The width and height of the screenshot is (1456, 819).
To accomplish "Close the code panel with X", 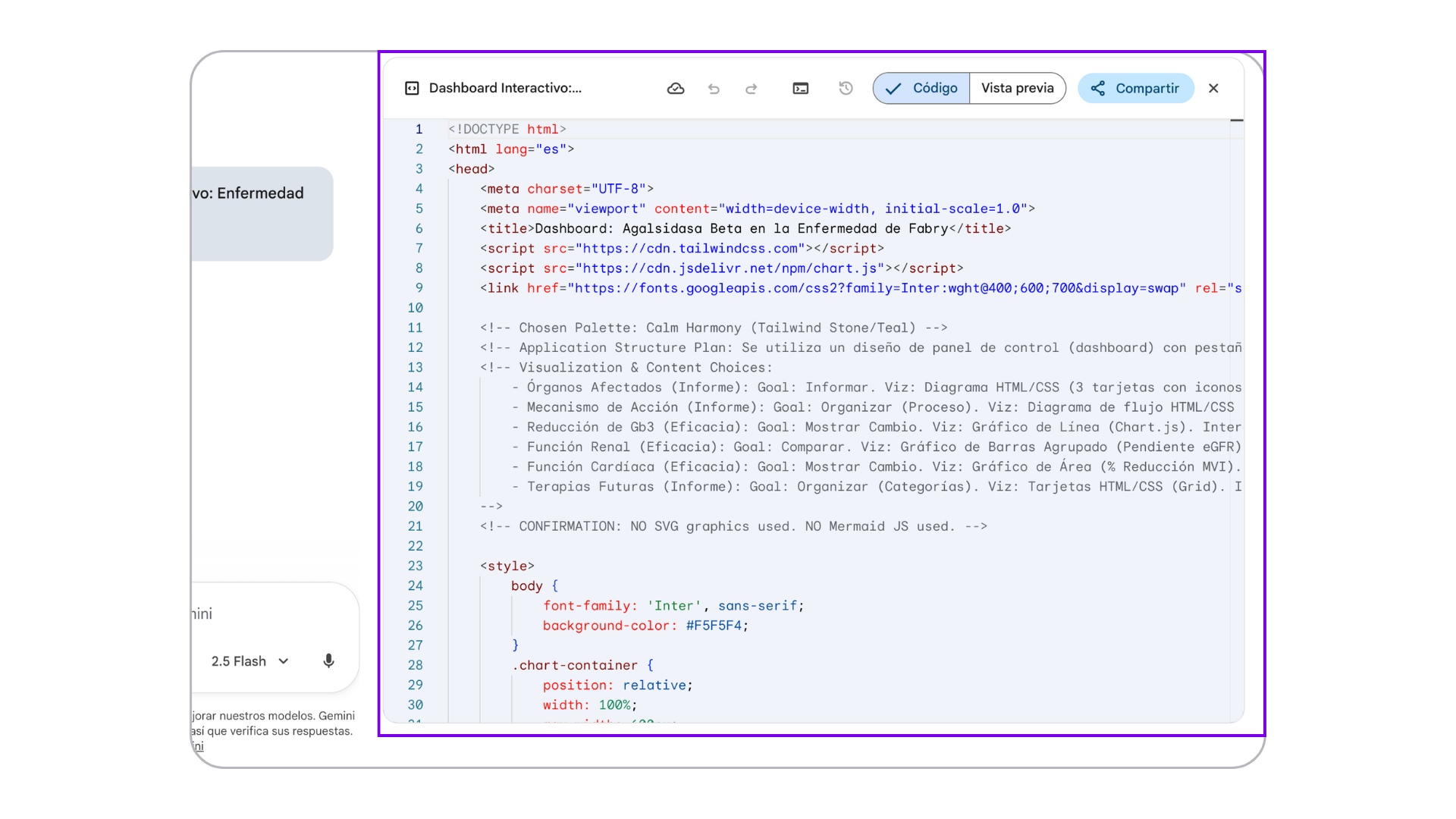I will click(1213, 89).
